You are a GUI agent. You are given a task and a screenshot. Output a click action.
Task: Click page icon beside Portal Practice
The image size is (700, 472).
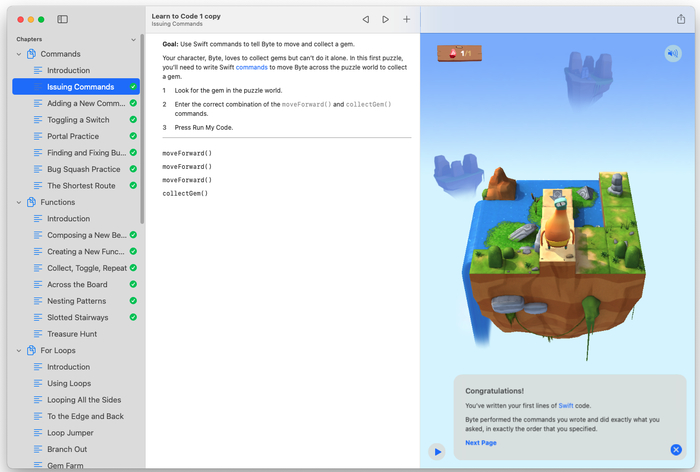pyautogui.click(x=38, y=136)
